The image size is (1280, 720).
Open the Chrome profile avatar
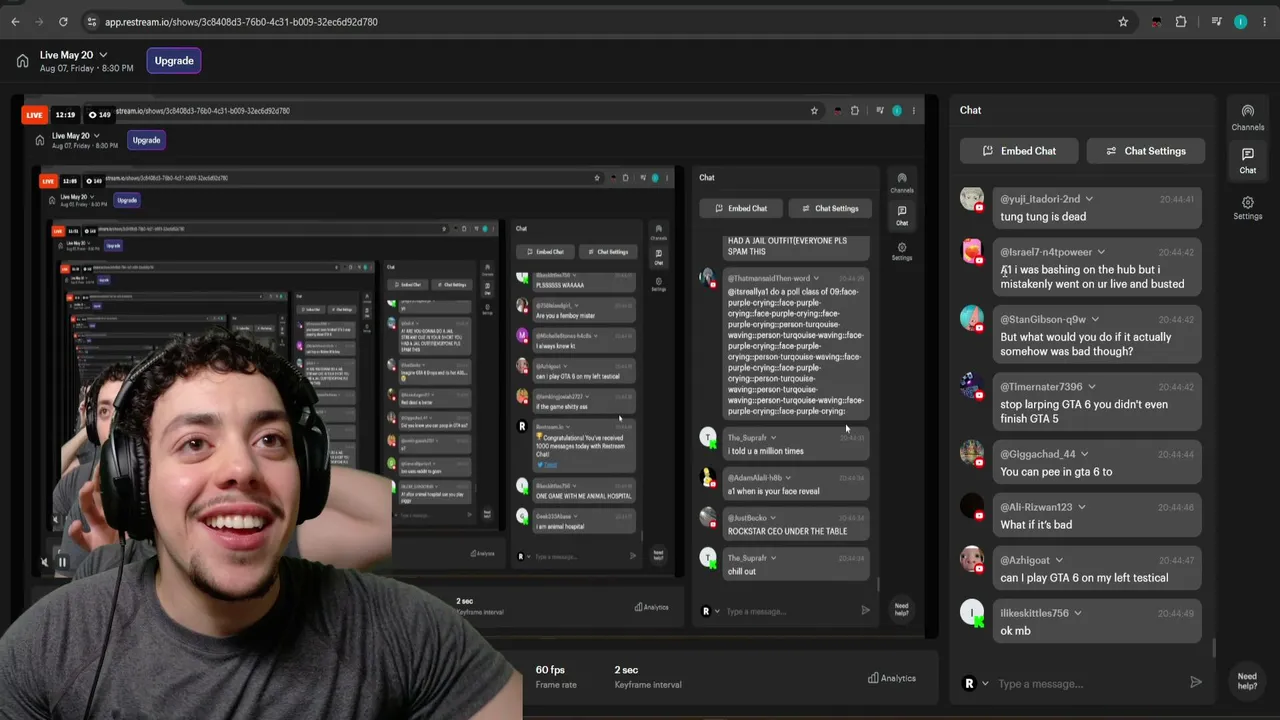(1241, 21)
